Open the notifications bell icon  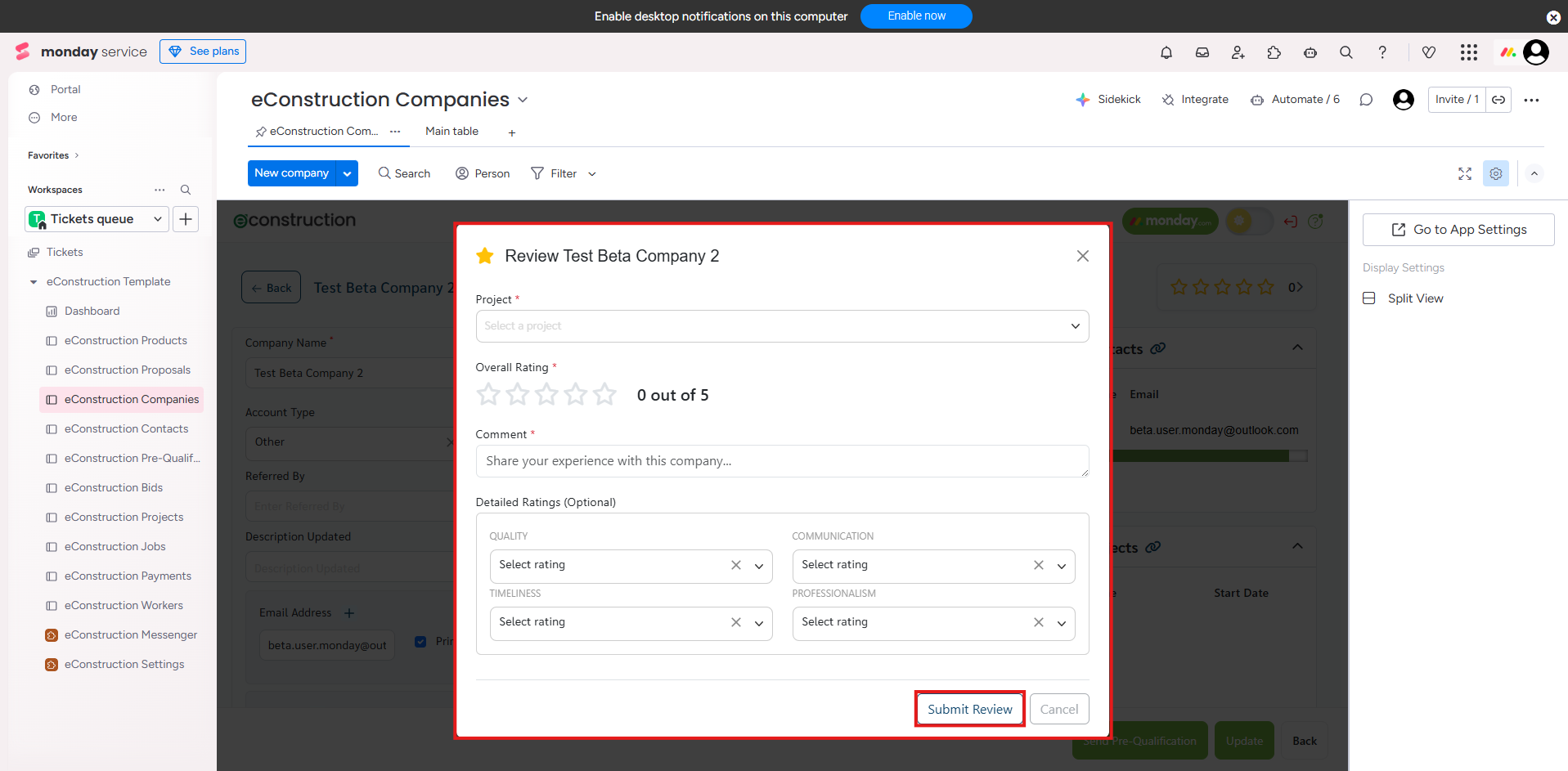click(1166, 52)
